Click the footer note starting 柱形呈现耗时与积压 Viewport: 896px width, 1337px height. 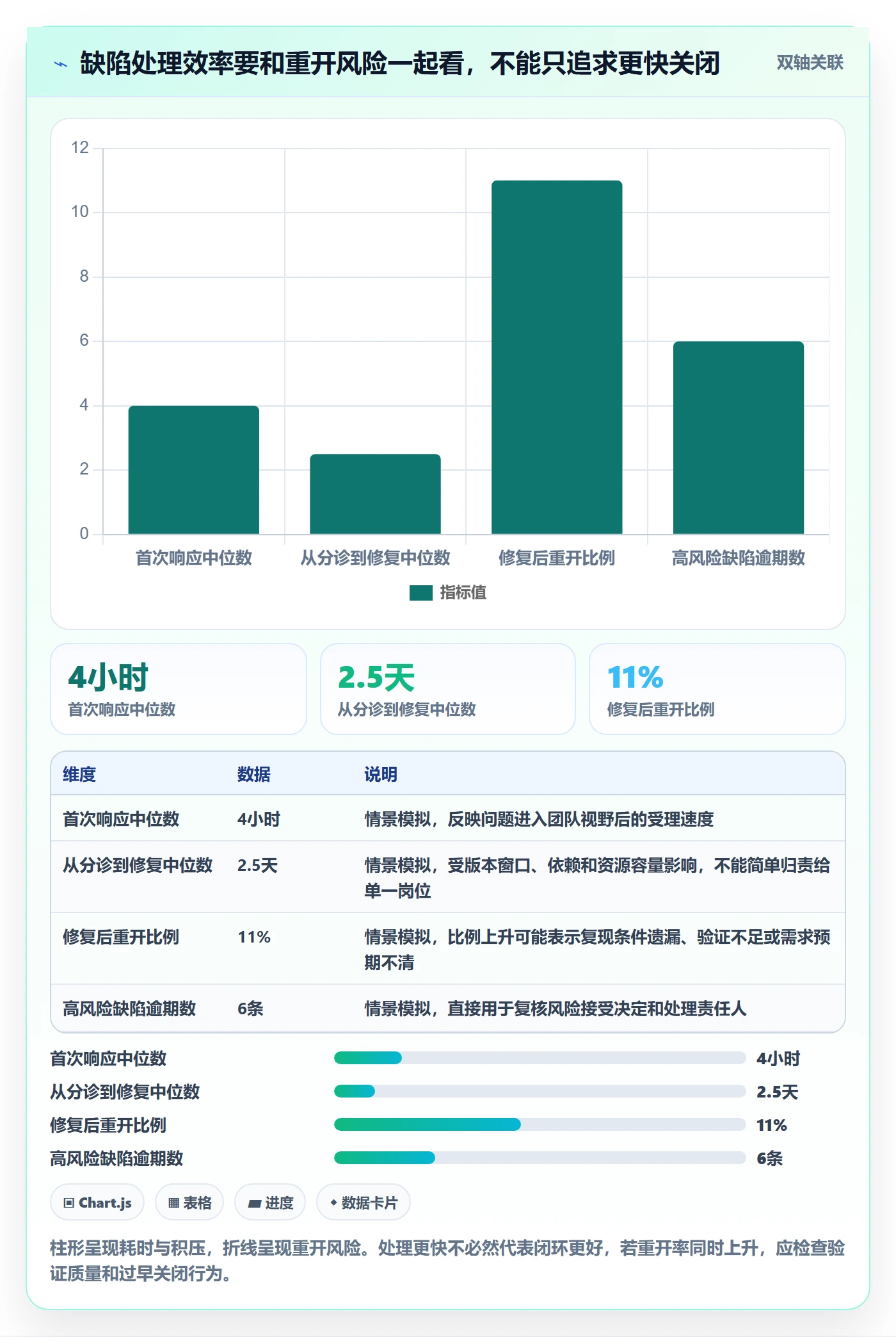tap(447, 1260)
